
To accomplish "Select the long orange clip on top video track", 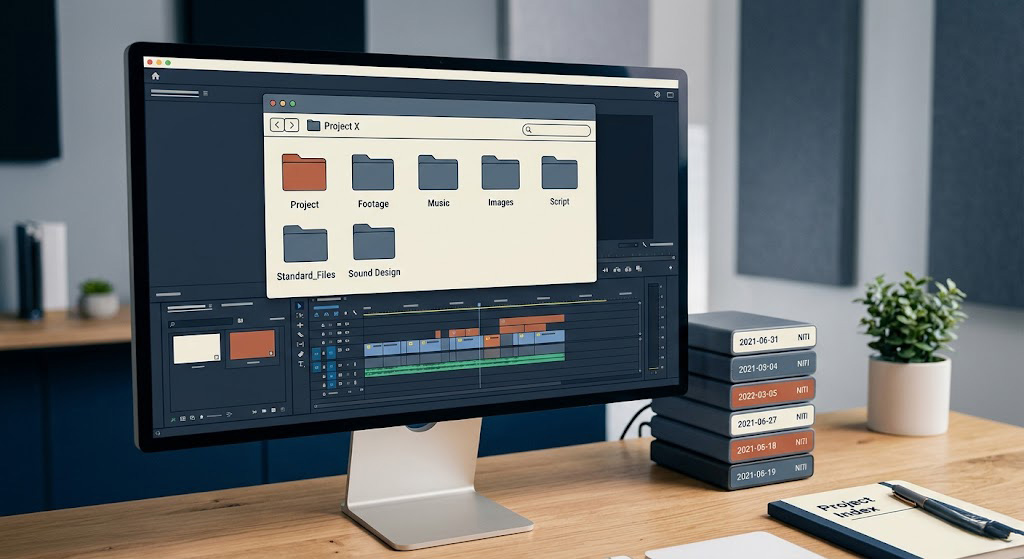I will [532, 320].
